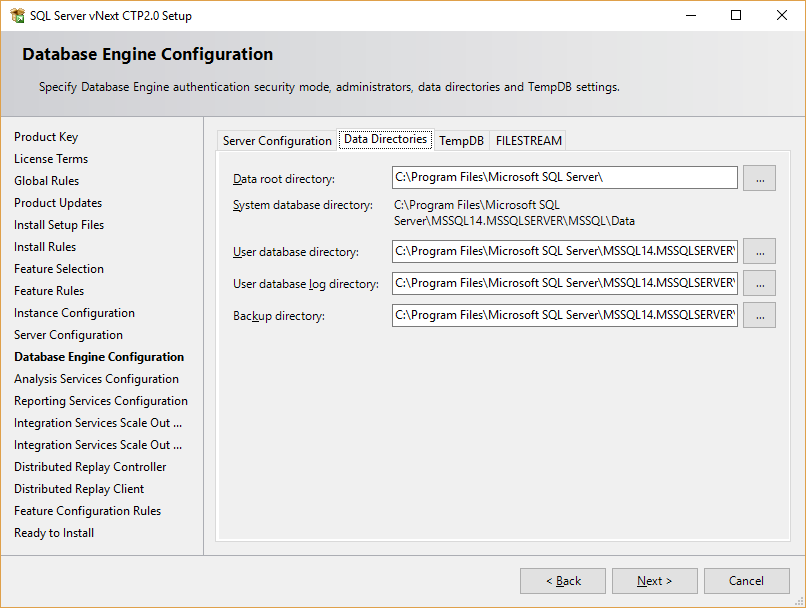This screenshot has height=608, width=806.
Task: Select Global Rules in the step list
Action: click(47, 181)
